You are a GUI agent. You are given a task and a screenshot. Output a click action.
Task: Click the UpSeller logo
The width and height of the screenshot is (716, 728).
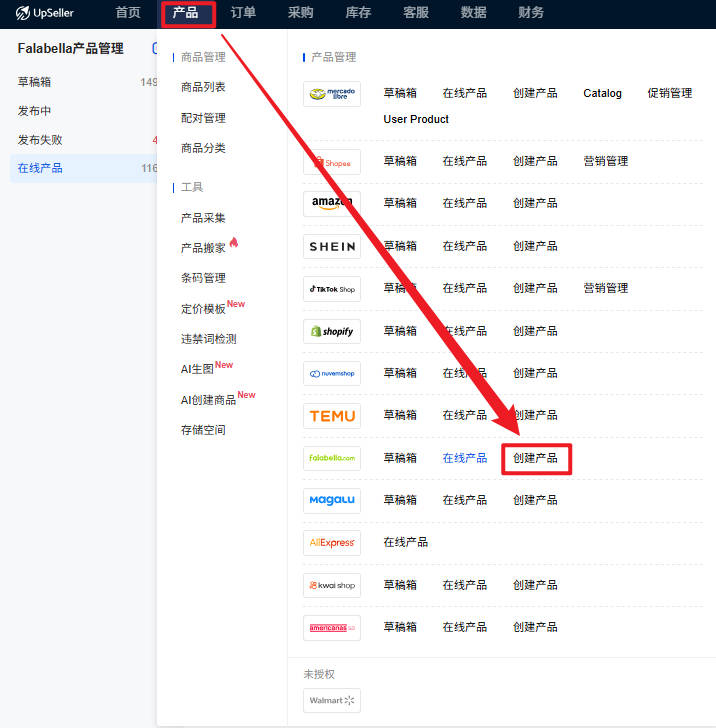pyautogui.click(x=45, y=13)
